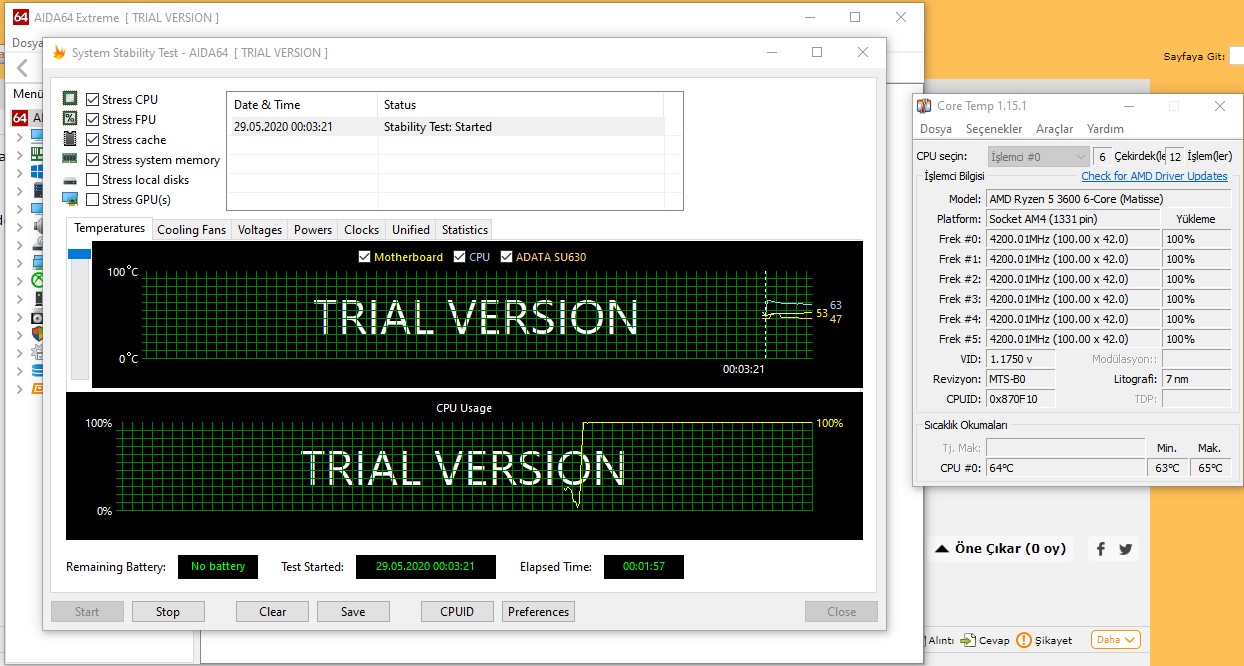Click the flame icon in System Stability Test title
This screenshot has width=1244, height=666.
(59, 53)
